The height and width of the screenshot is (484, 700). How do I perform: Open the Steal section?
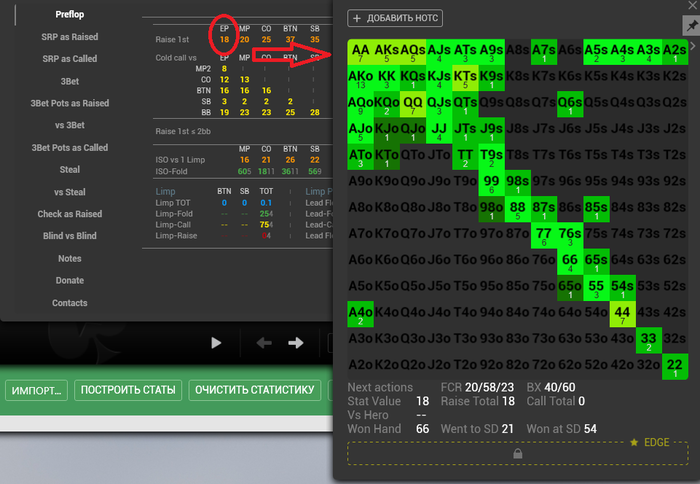click(70, 170)
